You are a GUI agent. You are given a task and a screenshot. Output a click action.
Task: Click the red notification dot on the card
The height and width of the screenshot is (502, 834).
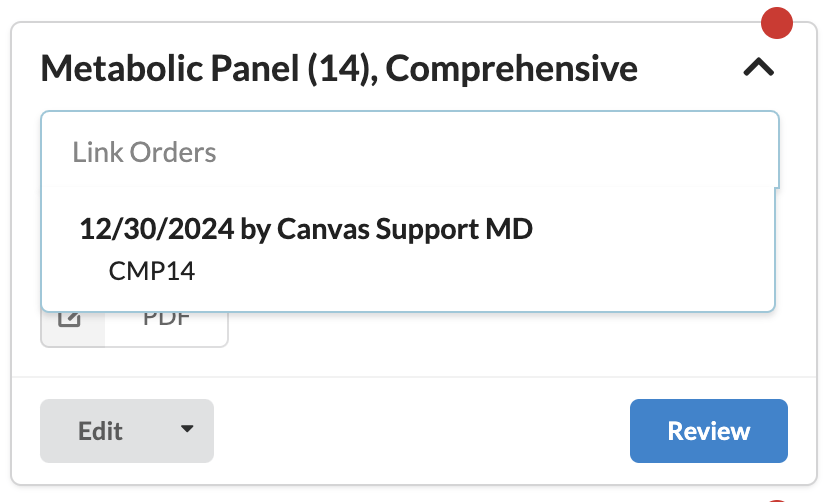coord(776,23)
